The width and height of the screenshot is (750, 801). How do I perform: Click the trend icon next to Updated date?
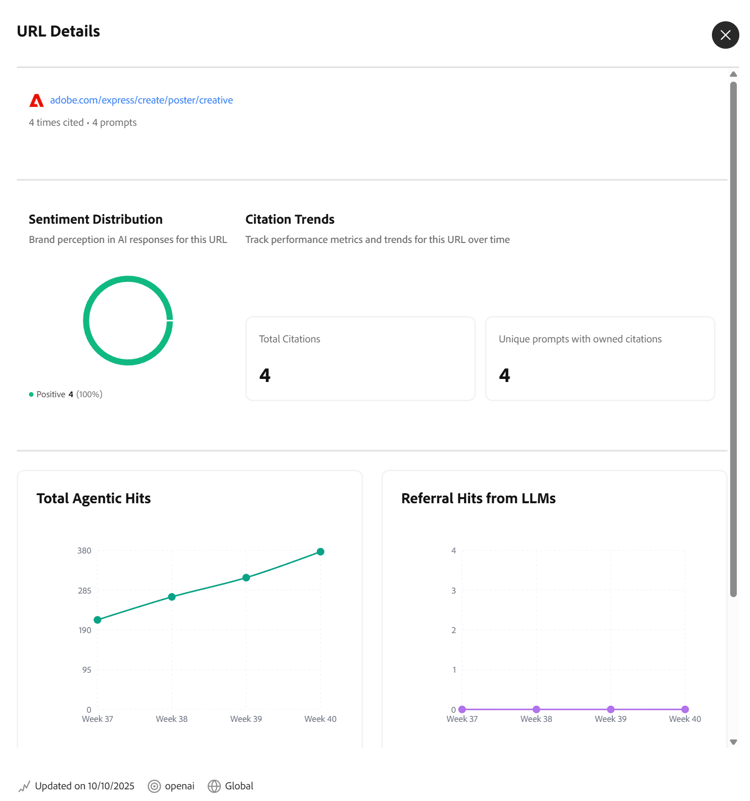coord(24,786)
